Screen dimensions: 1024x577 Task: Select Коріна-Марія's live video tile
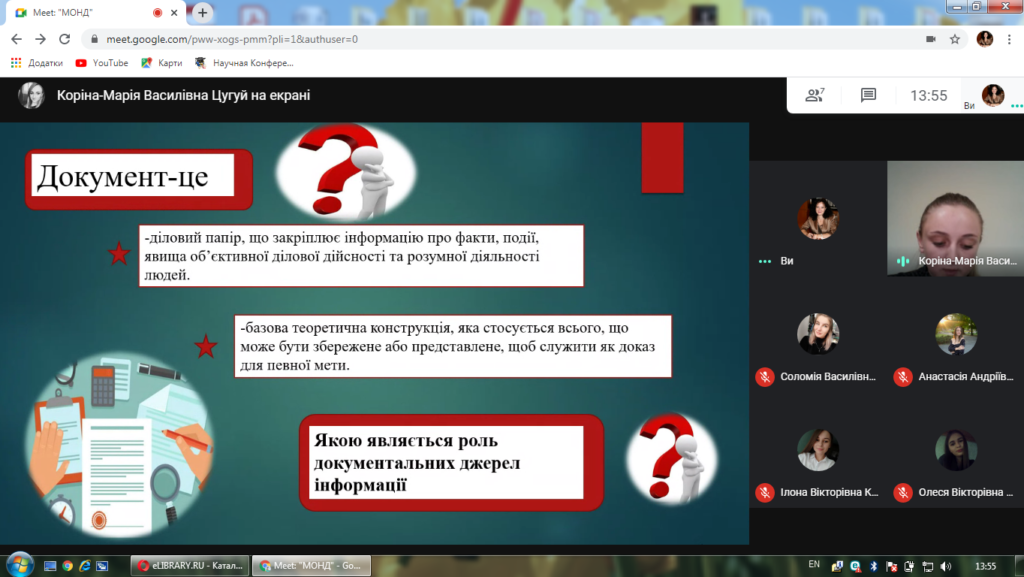955,218
